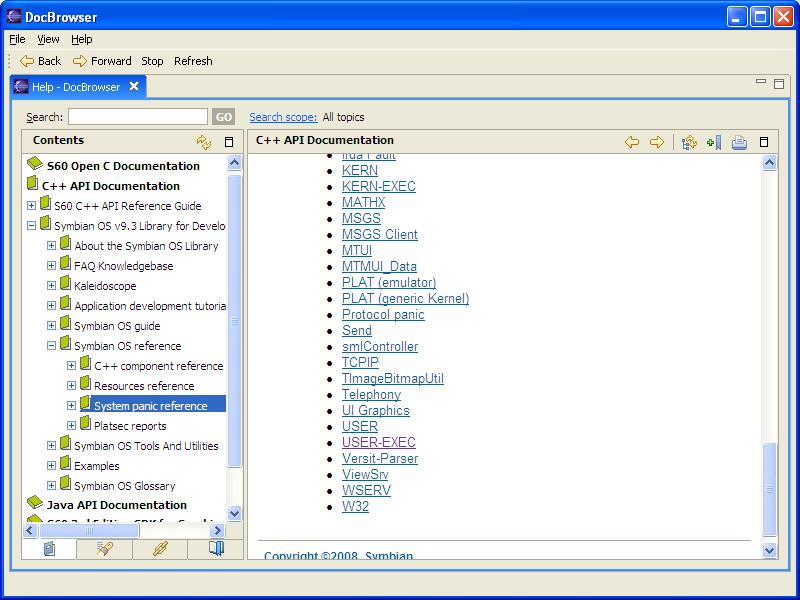The height and width of the screenshot is (600, 800).
Task: Expand Platsec reports node
Action: tap(71, 425)
